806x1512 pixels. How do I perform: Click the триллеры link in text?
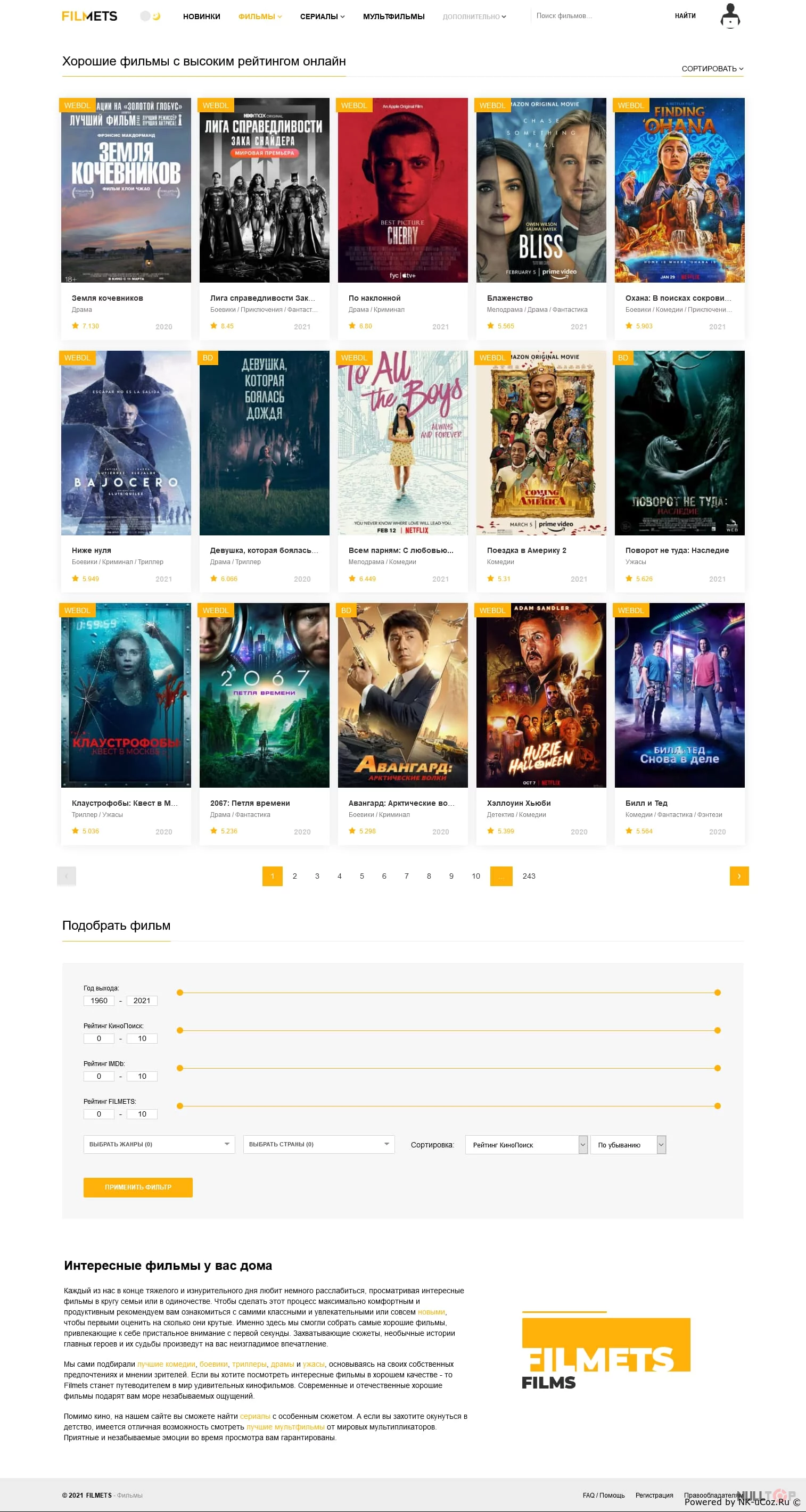click(x=249, y=1364)
